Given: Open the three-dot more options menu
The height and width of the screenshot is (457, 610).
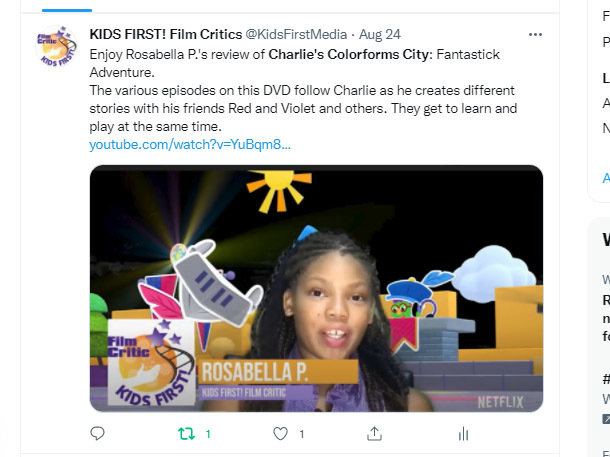Looking at the screenshot, I should (x=535, y=35).
